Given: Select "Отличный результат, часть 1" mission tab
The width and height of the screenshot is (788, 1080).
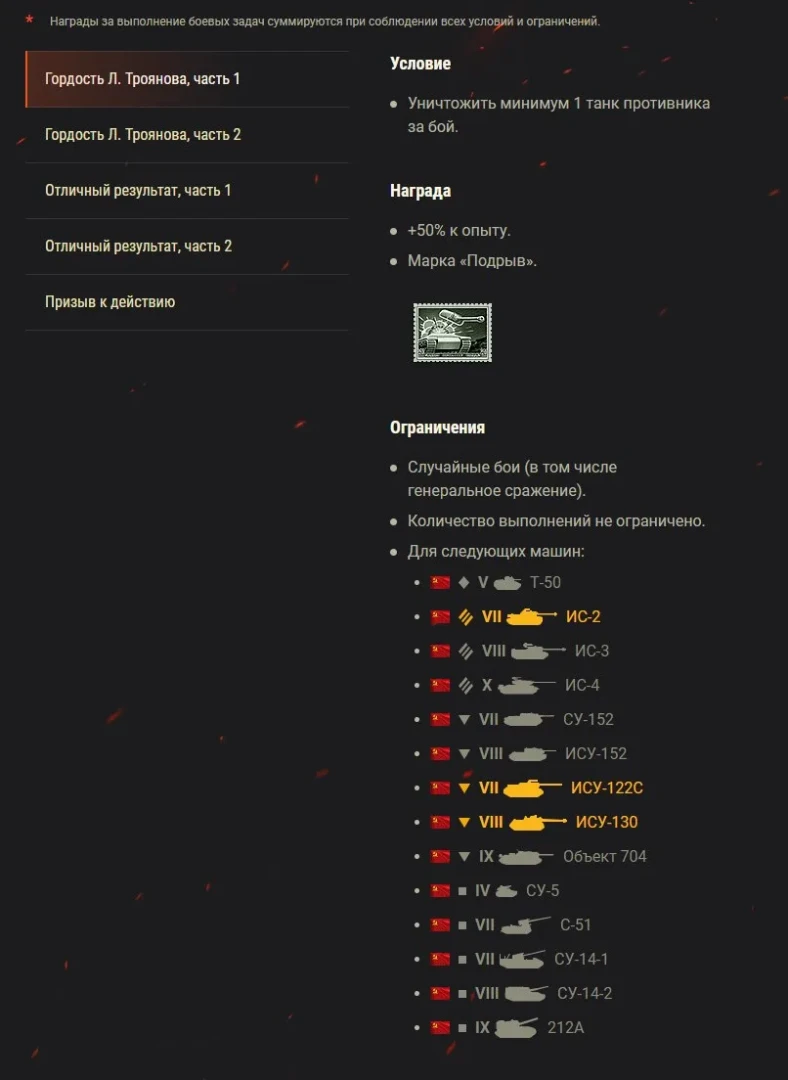Looking at the screenshot, I should (x=138, y=190).
